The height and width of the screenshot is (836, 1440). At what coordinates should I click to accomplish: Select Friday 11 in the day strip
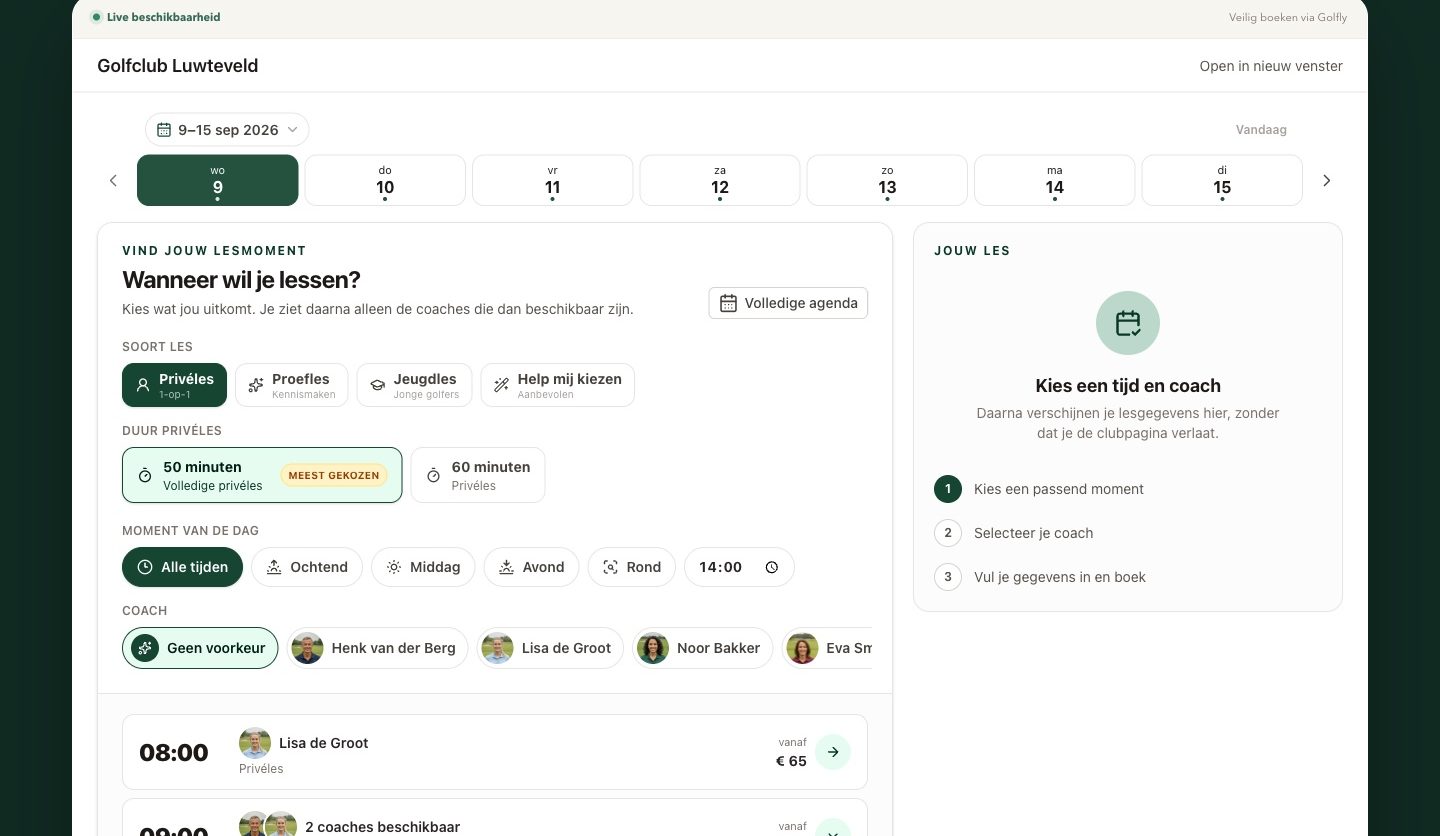(552, 180)
